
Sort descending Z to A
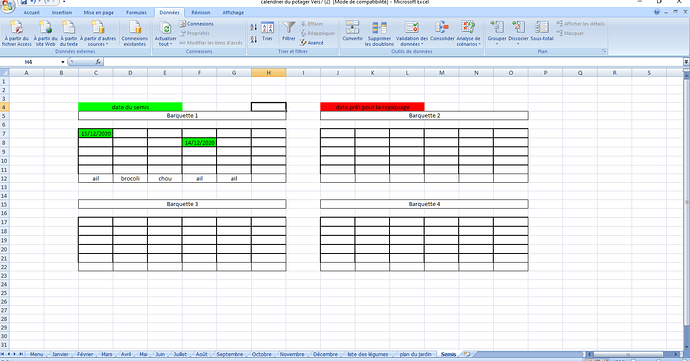253,39
